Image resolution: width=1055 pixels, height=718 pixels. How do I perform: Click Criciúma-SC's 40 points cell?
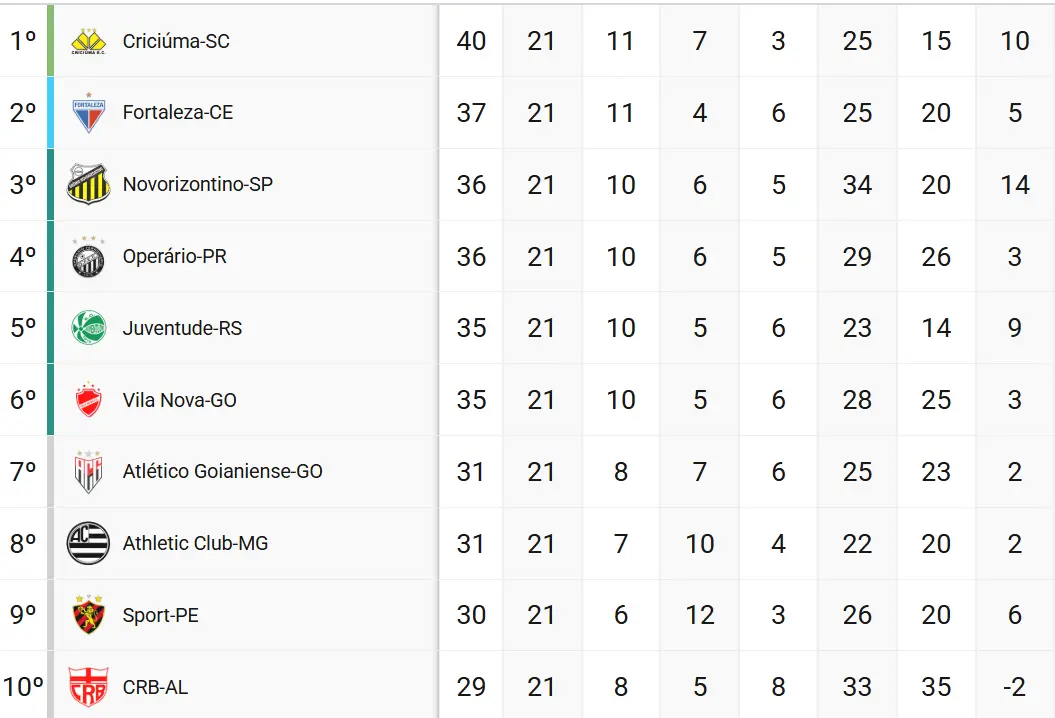click(471, 41)
